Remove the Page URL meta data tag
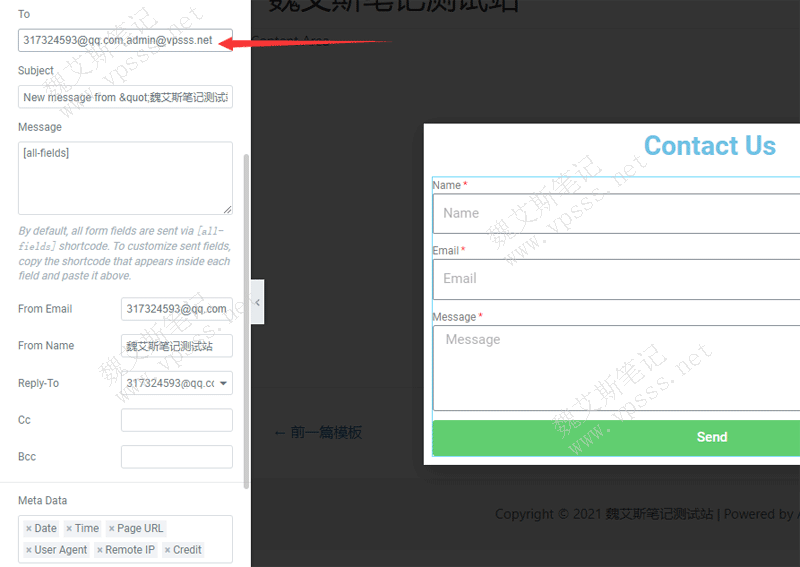800x567 pixels. [x=111, y=529]
